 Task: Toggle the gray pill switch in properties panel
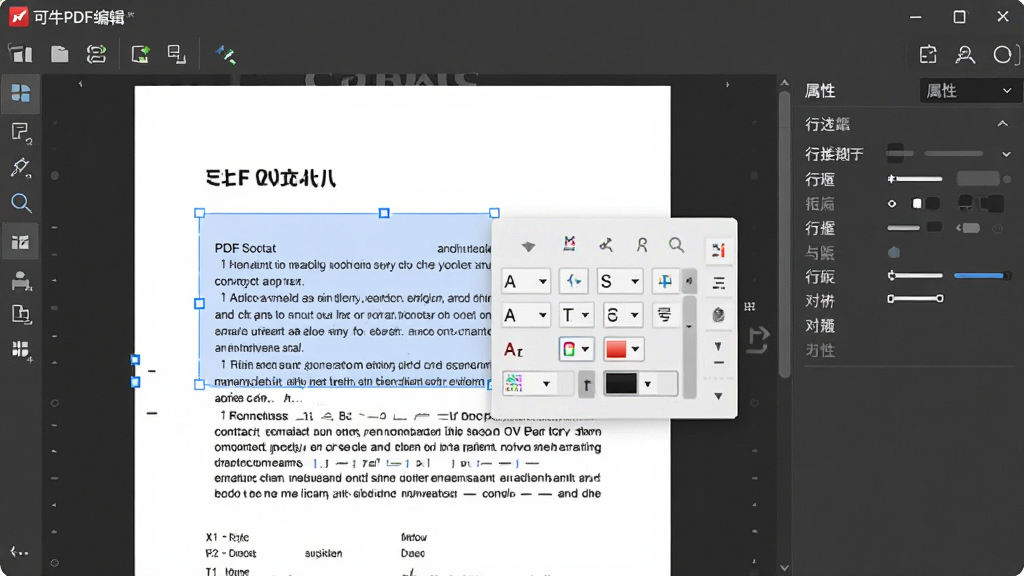(x=968, y=228)
